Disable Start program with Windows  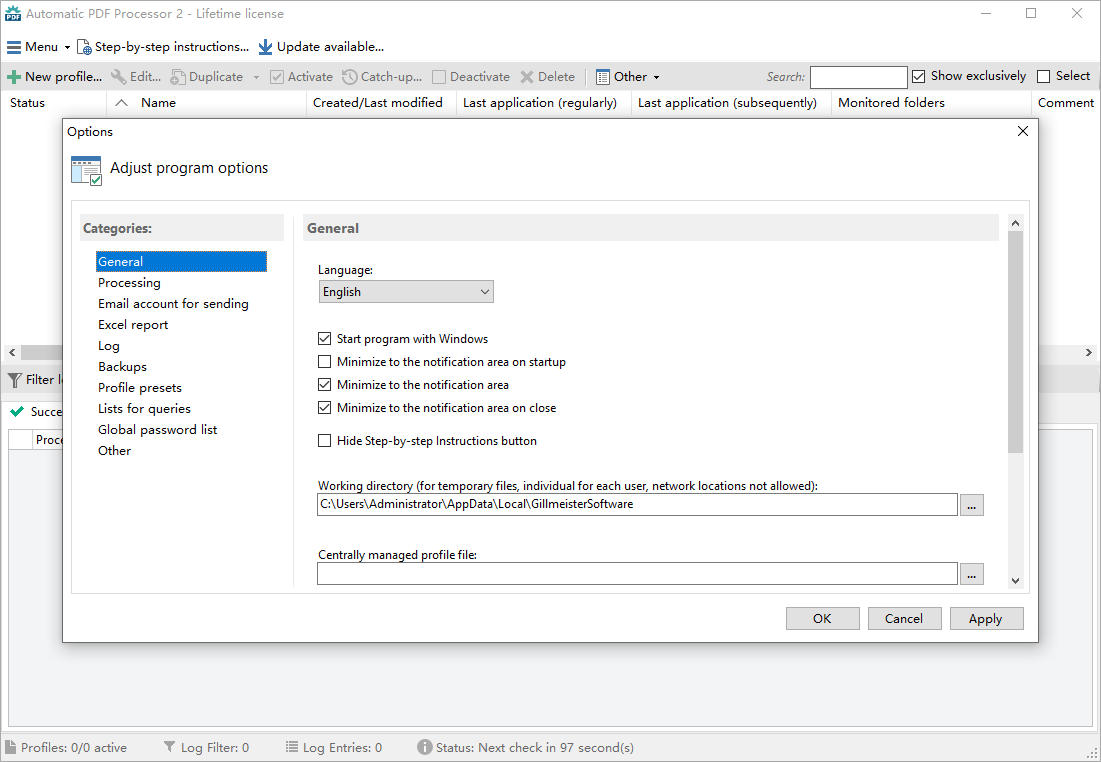pos(324,338)
